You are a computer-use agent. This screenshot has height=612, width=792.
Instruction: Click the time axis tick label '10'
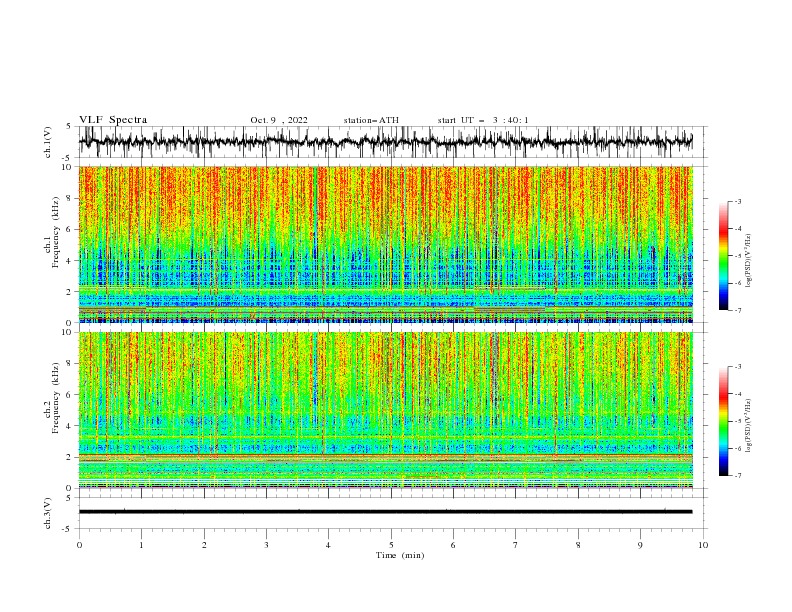[x=703, y=545]
